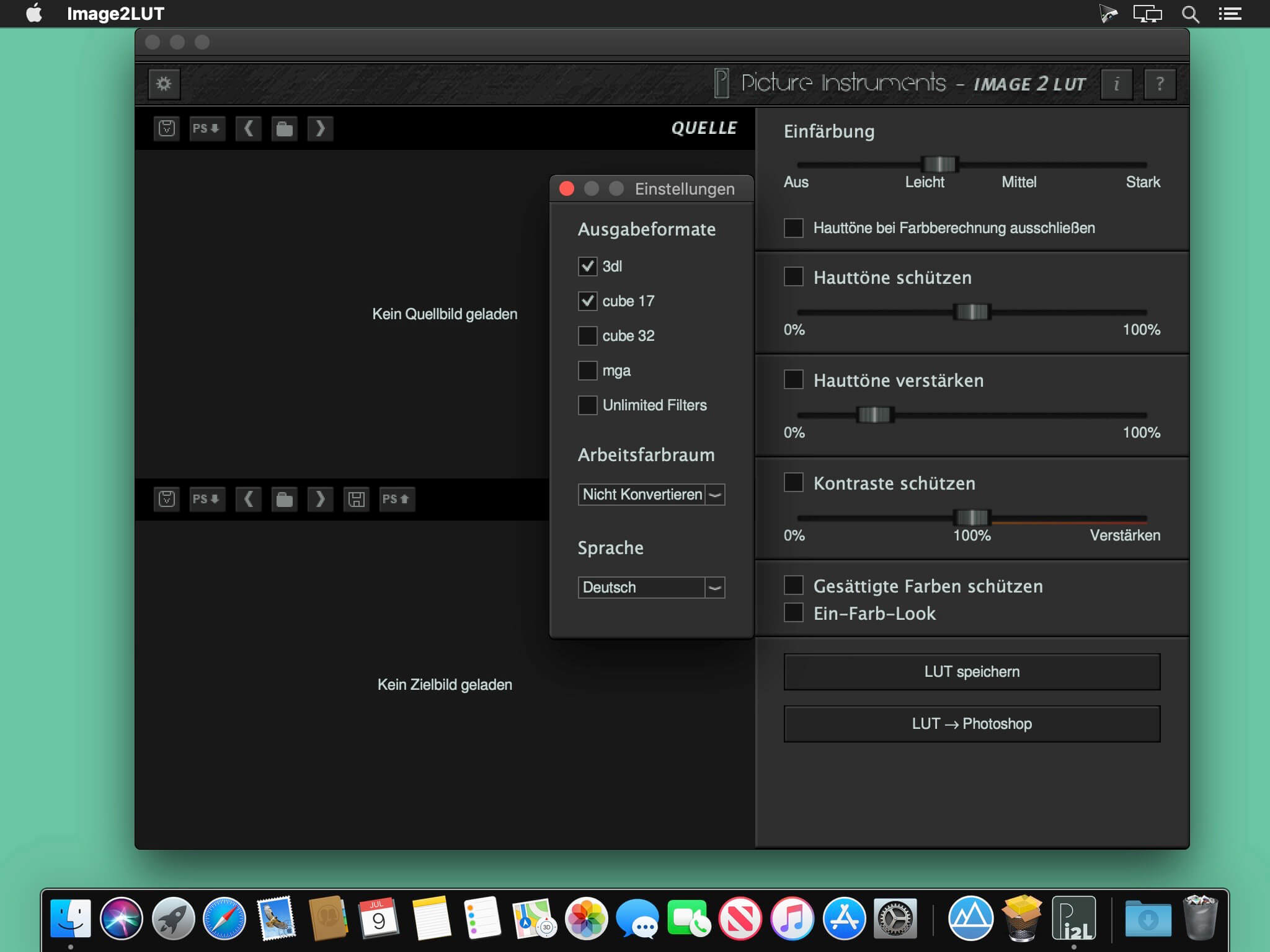Open the Arbeitsfarbraum 'Nicht Konvertieren' dropdown
The image size is (1270, 952).
coord(651,495)
